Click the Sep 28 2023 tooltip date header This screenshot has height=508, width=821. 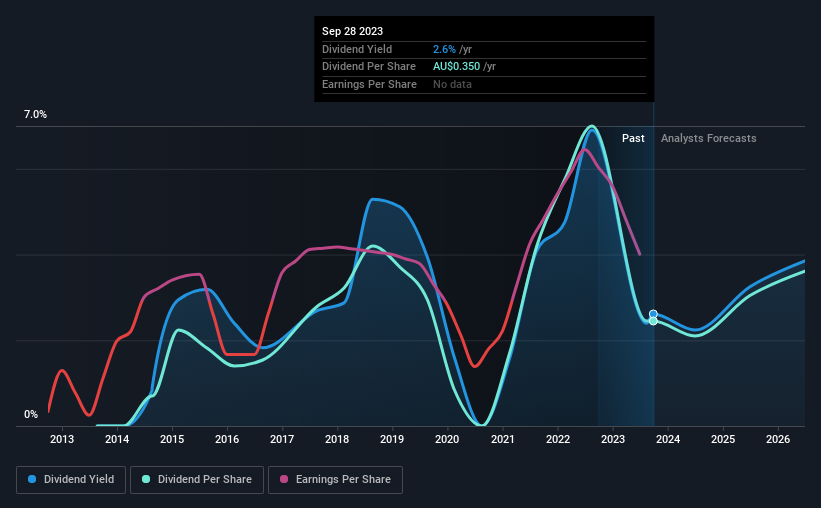tap(352, 31)
